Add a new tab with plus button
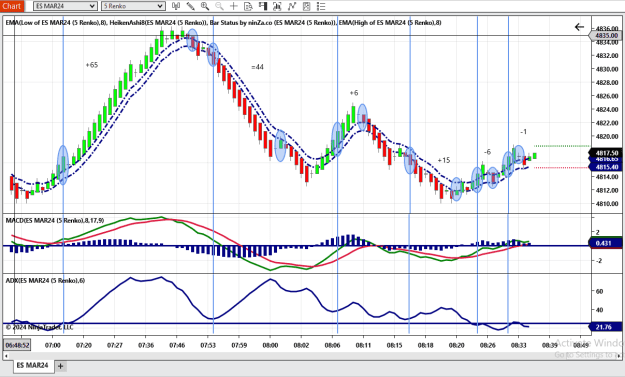 60,366
